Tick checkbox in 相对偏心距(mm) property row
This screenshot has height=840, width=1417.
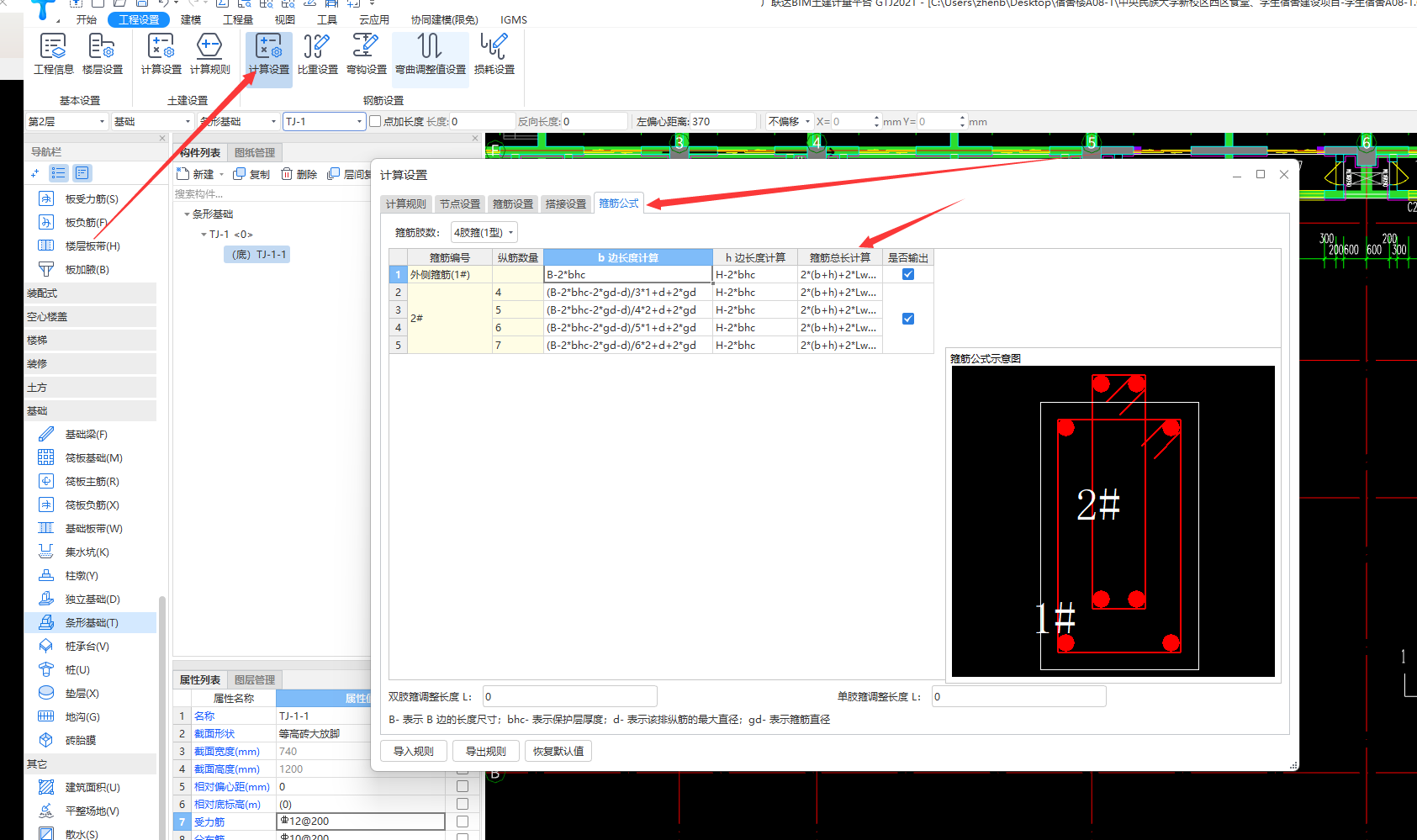coord(463,787)
